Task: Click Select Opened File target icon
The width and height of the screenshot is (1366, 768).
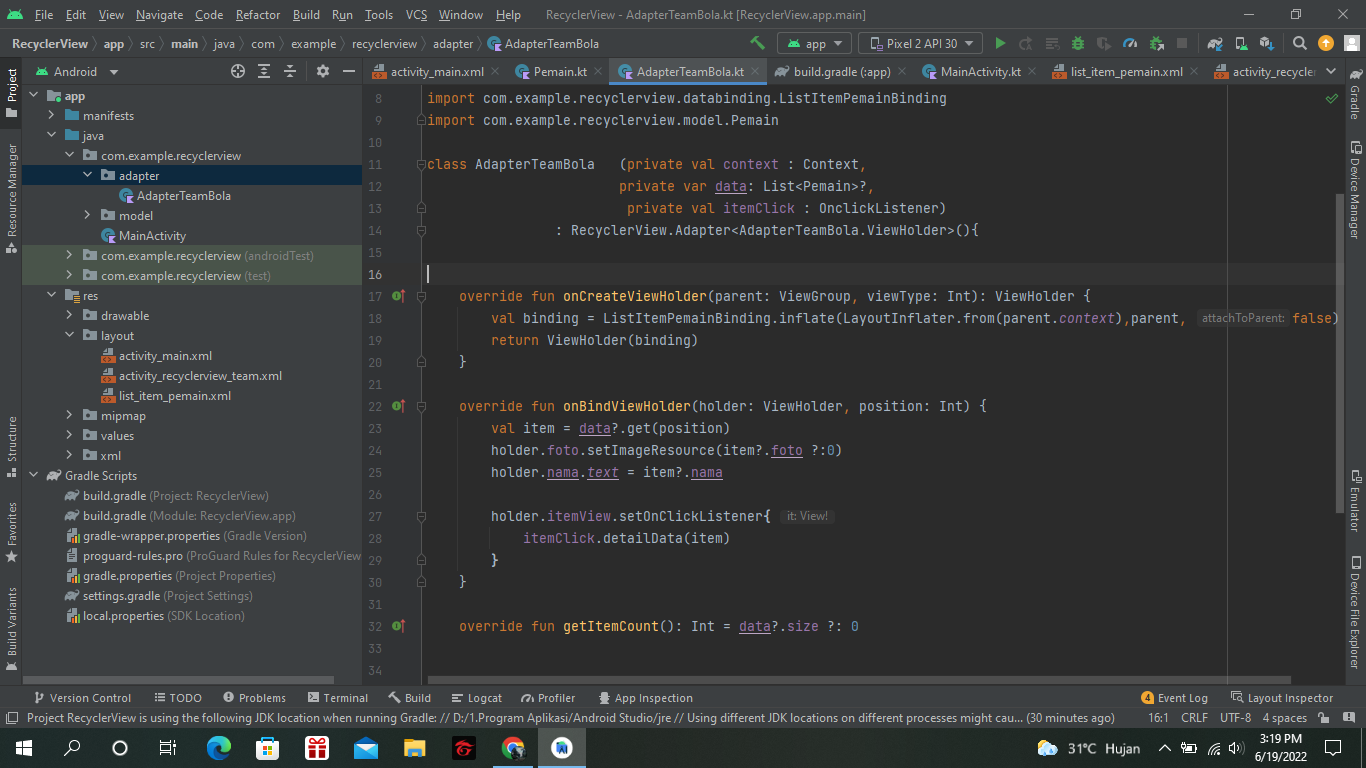Action: pos(238,71)
